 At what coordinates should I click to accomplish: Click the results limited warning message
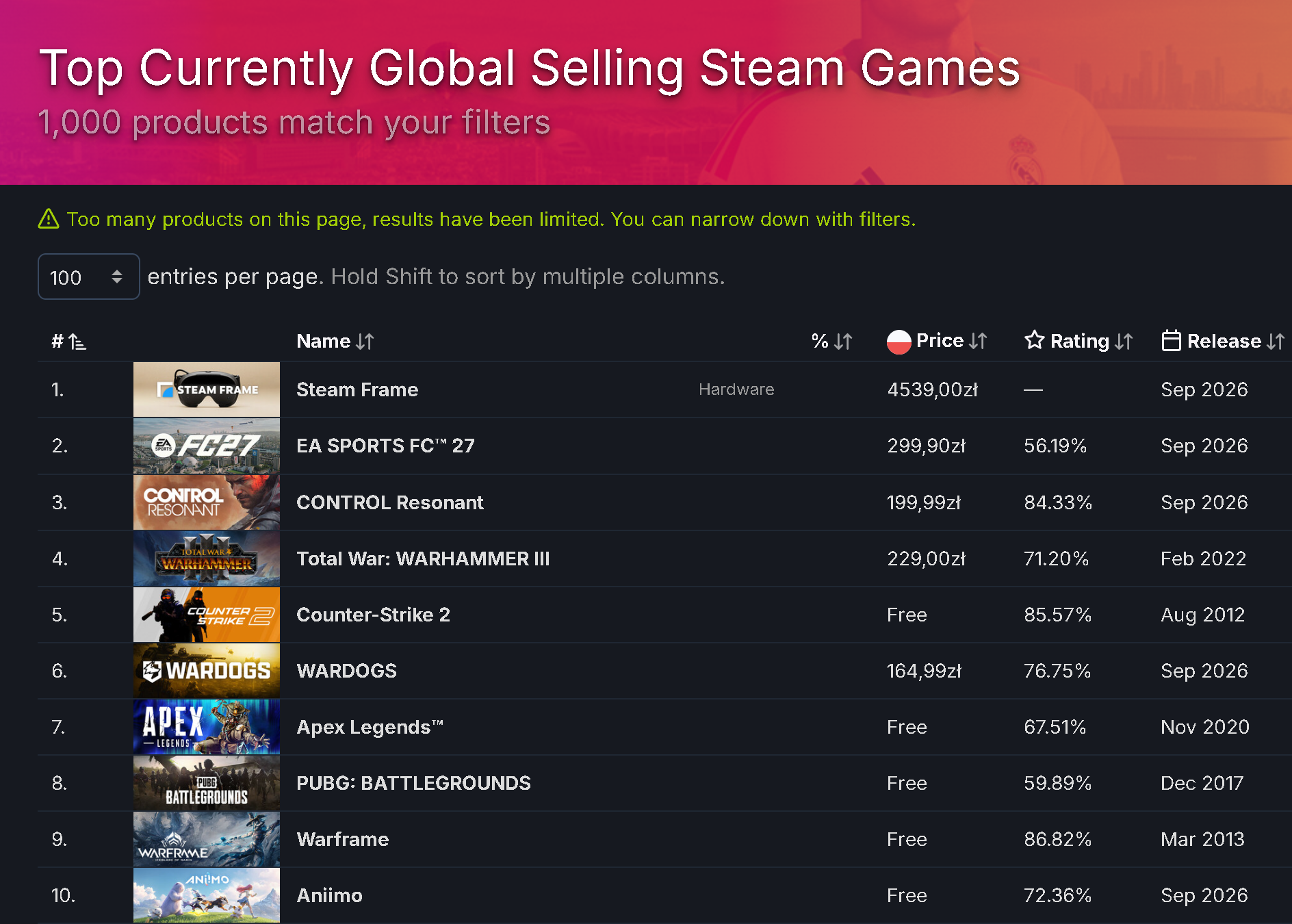click(x=491, y=219)
